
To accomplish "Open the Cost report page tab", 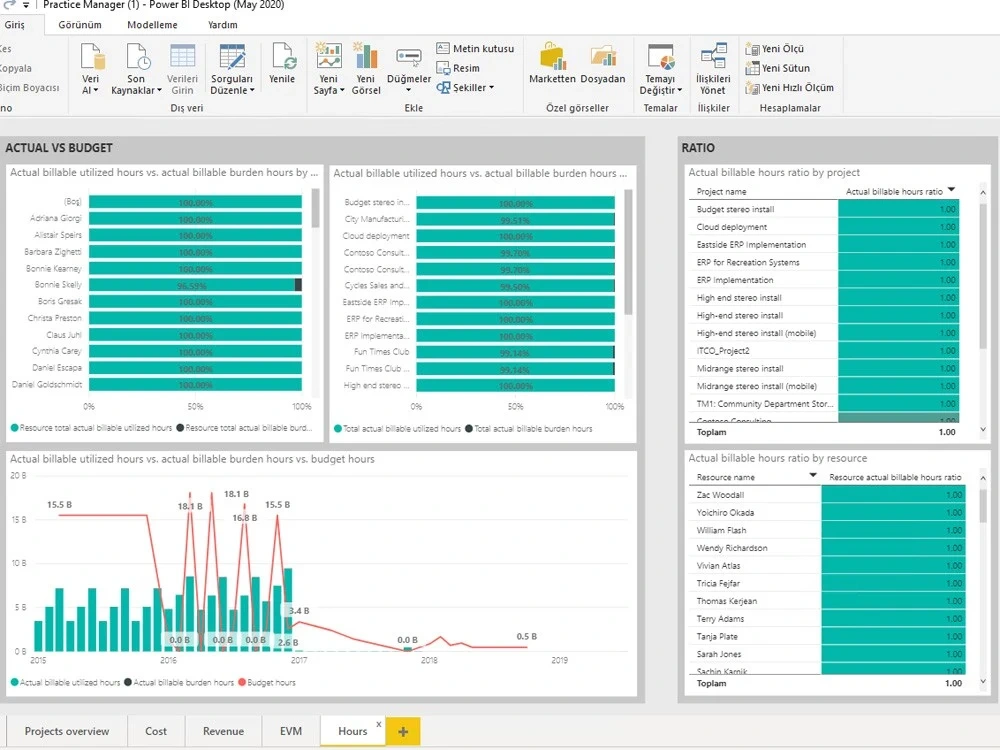I will 155,731.
